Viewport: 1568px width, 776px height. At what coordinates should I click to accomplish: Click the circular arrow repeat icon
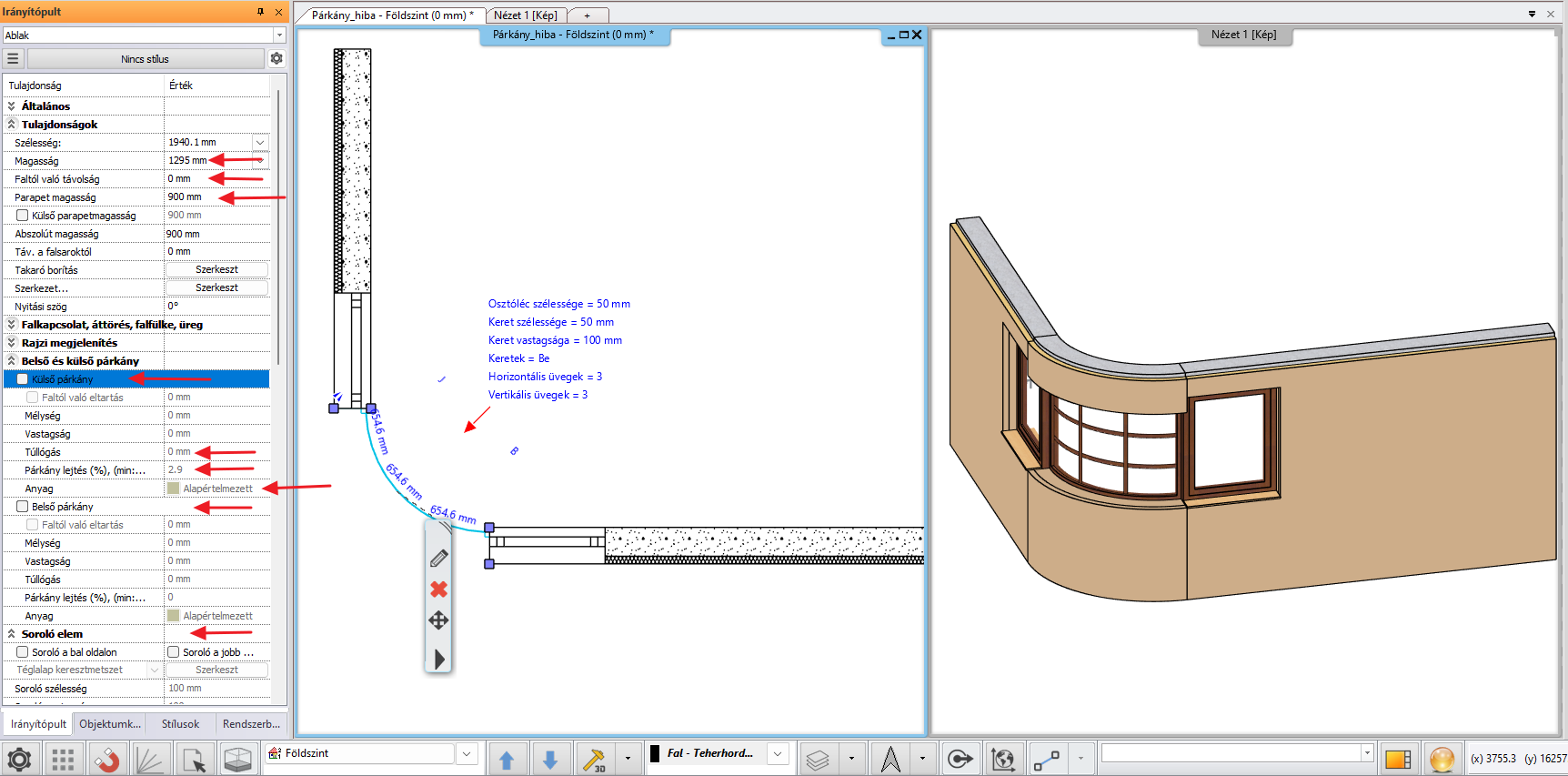tap(960, 759)
